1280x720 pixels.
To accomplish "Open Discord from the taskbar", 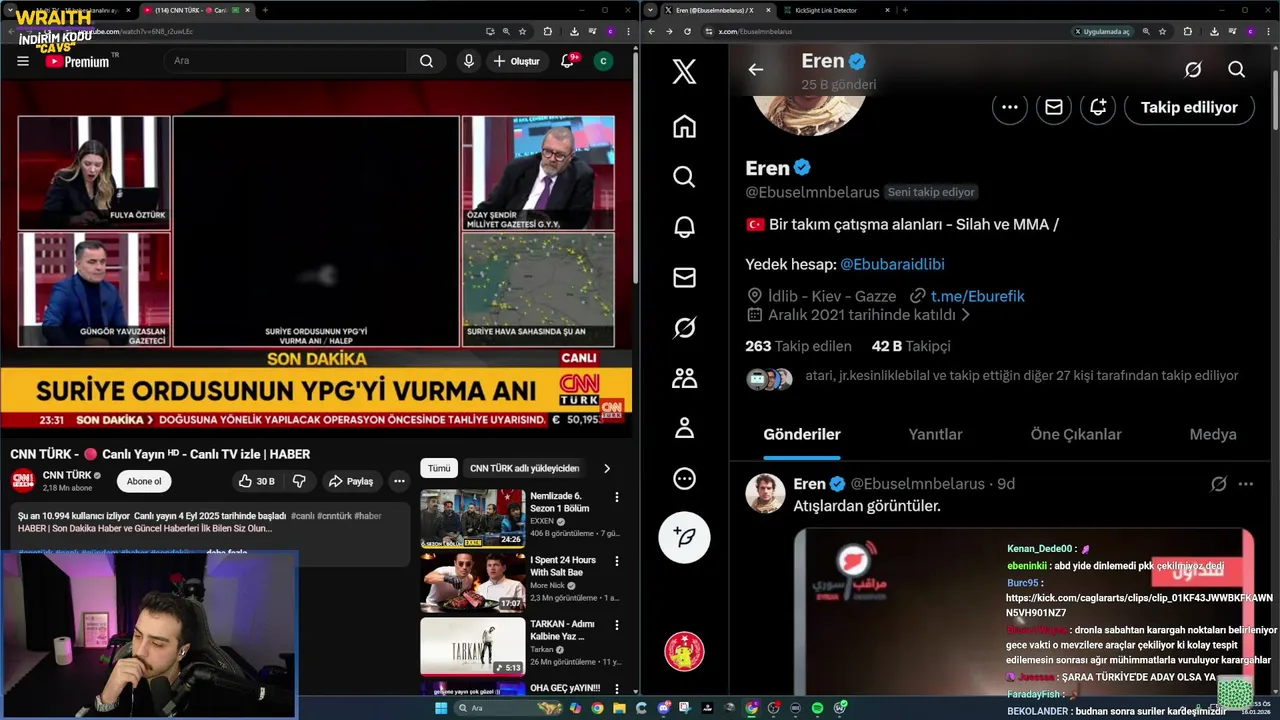I will pos(663,708).
